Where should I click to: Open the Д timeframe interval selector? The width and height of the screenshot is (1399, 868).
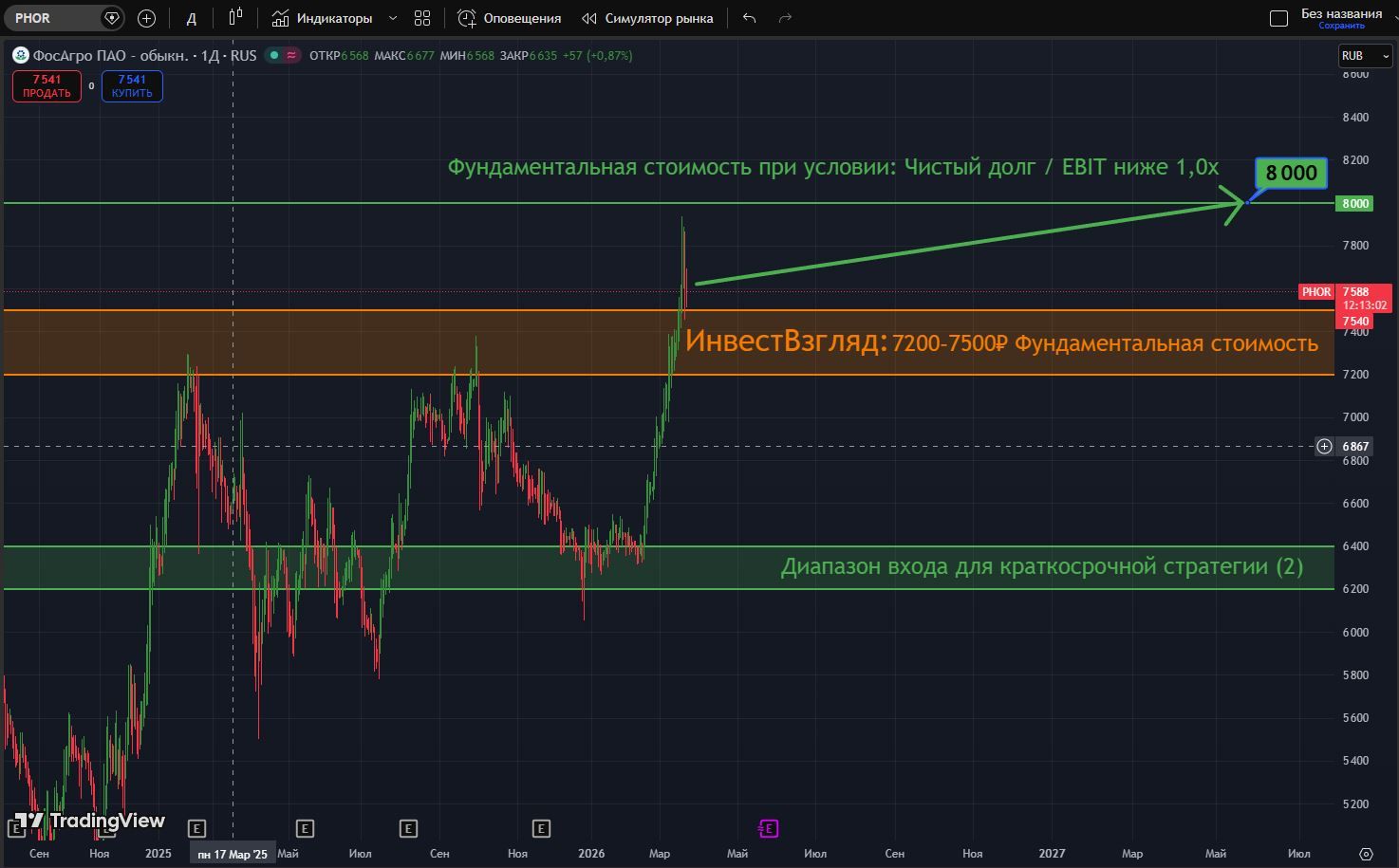[191, 18]
